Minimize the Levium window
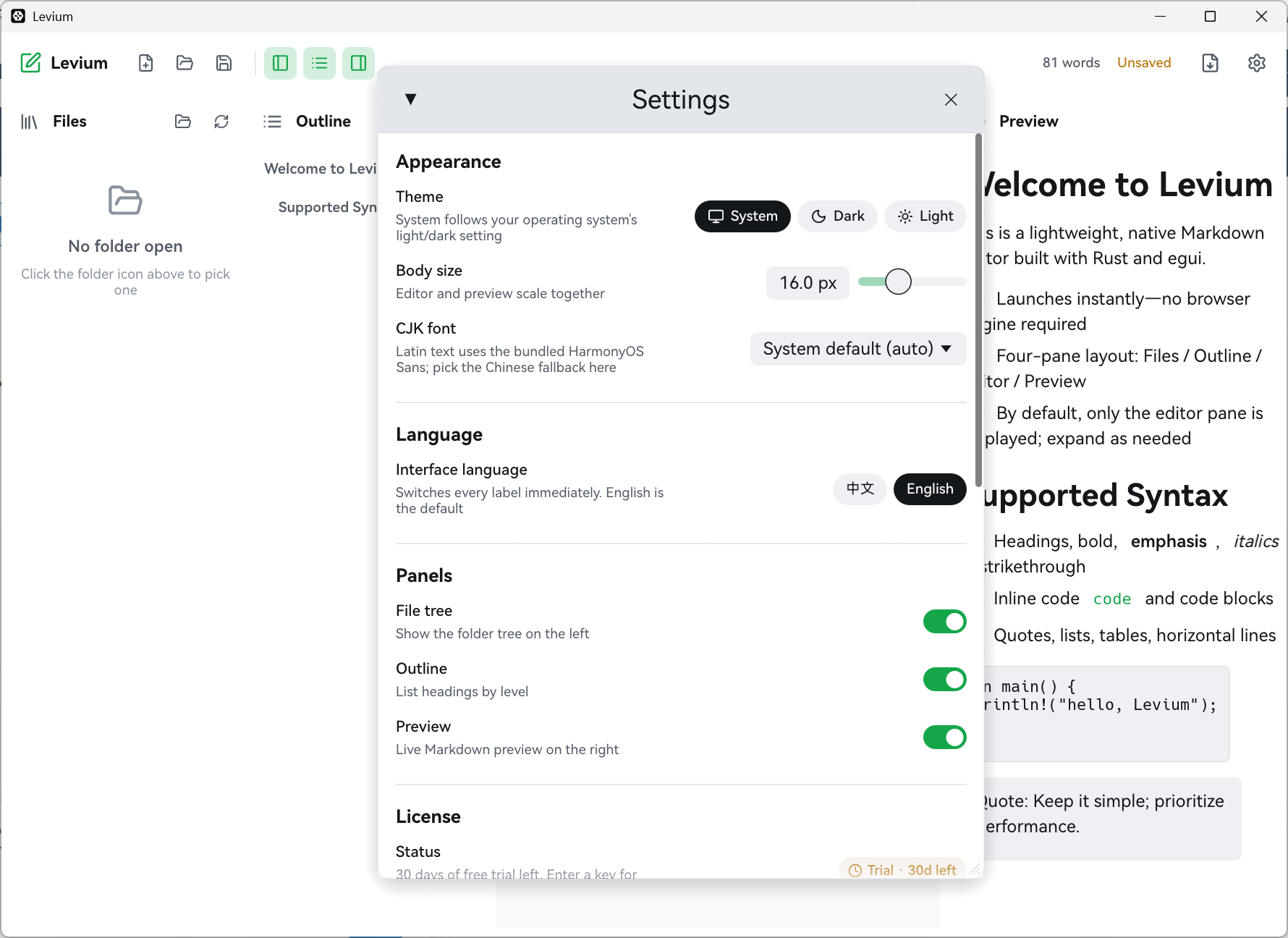This screenshot has width=1288, height=938. click(1161, 16)
